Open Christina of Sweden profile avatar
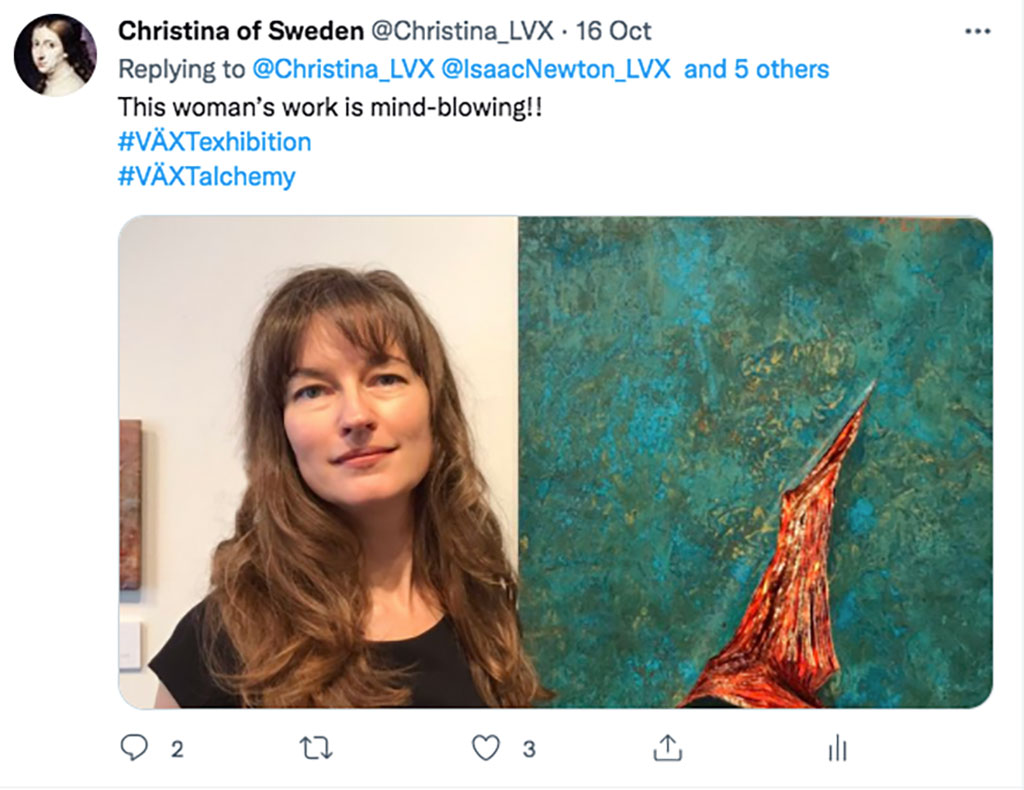Viewport: 1024px width, 790px height. click(56, 55)
